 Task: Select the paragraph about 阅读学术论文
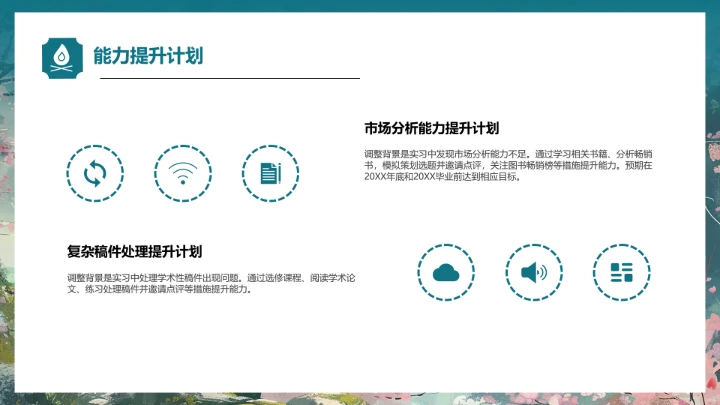click(x=211, y=283)
